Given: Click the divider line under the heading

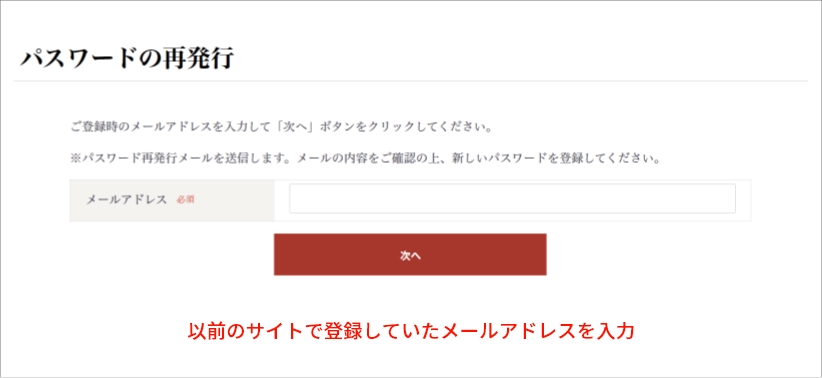Looking at the screenshot, I should pos(410,81).
